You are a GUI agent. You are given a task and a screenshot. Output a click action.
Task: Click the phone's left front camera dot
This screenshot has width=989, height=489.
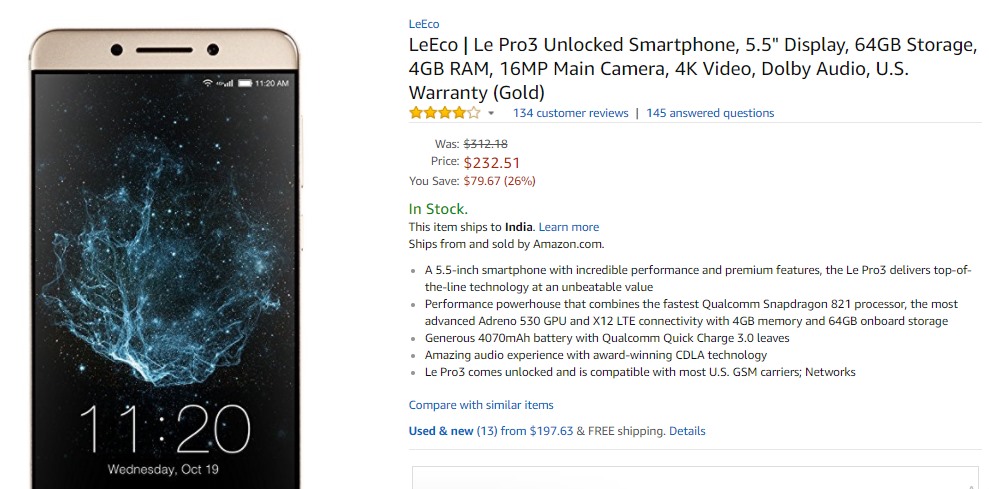(x=117, y=49)
